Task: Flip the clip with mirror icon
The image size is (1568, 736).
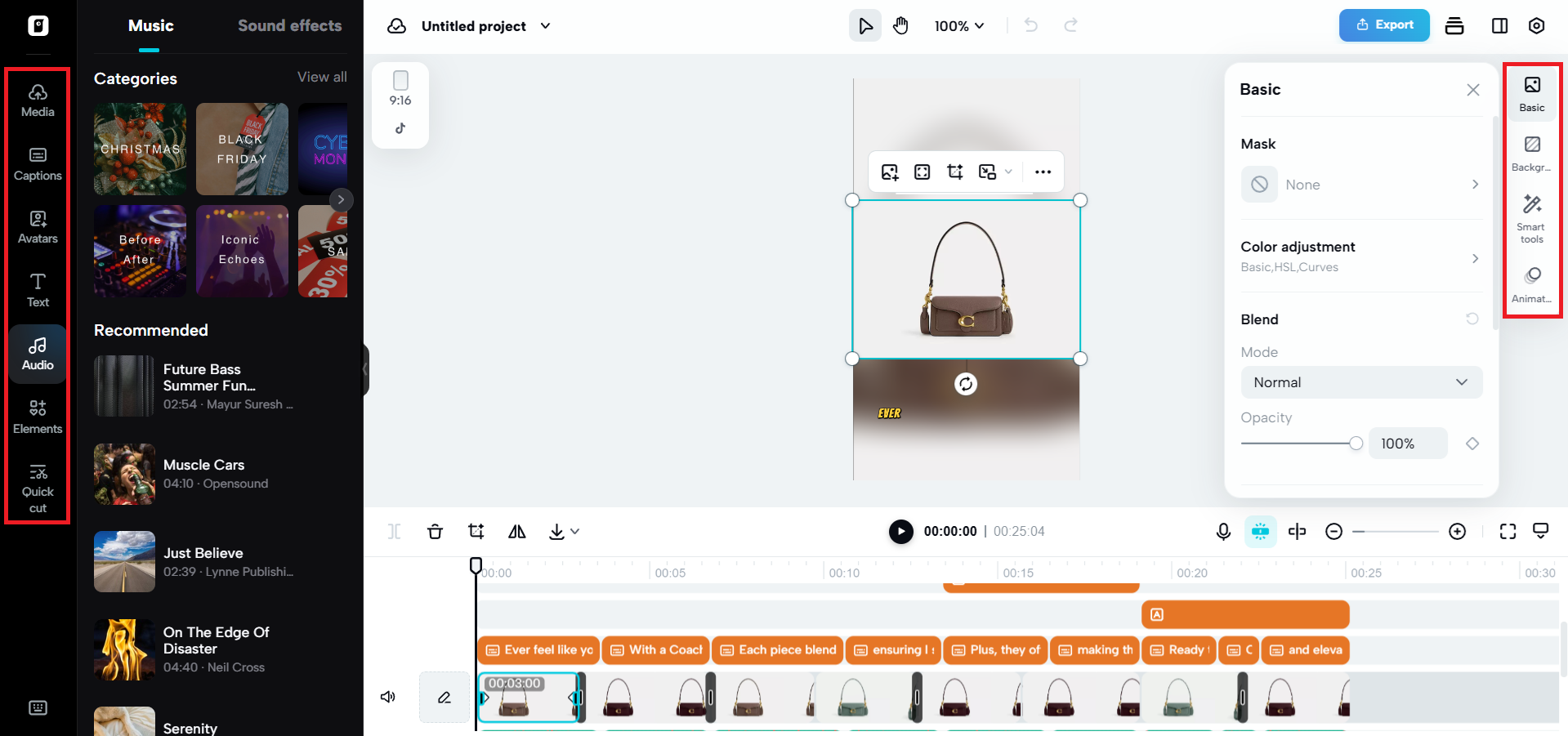Action: pyautogui.click(x=516, y=532)
